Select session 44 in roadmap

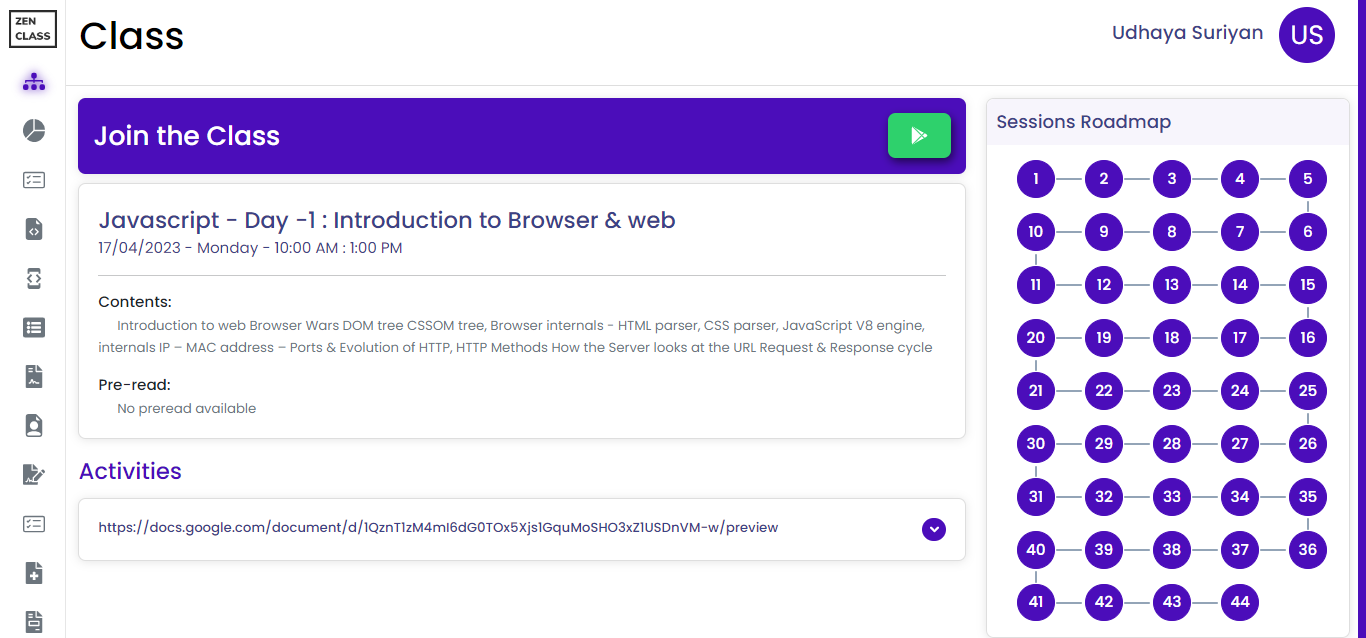[1240, 602]
